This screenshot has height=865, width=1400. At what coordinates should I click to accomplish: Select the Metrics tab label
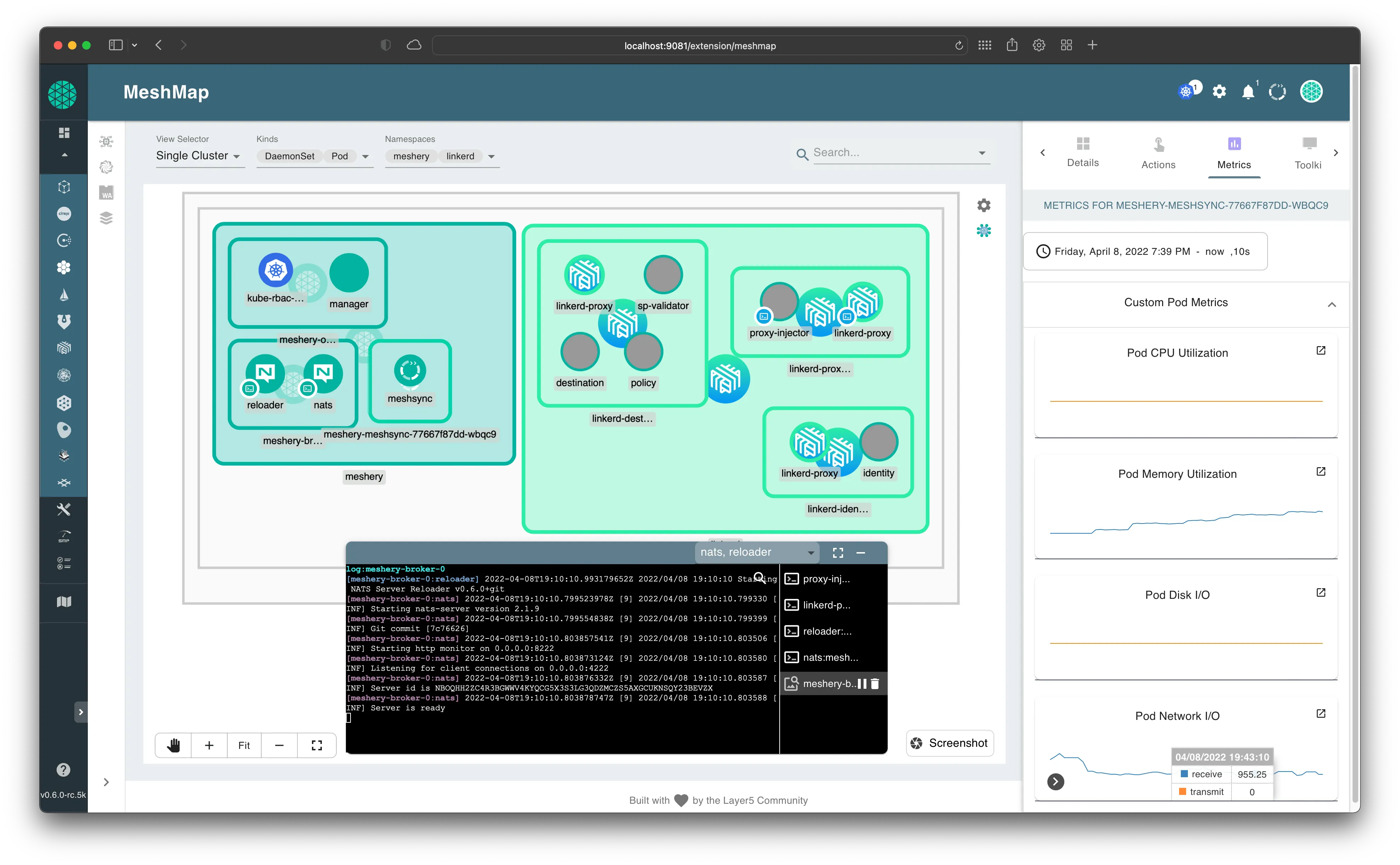tap(1232, 163)
